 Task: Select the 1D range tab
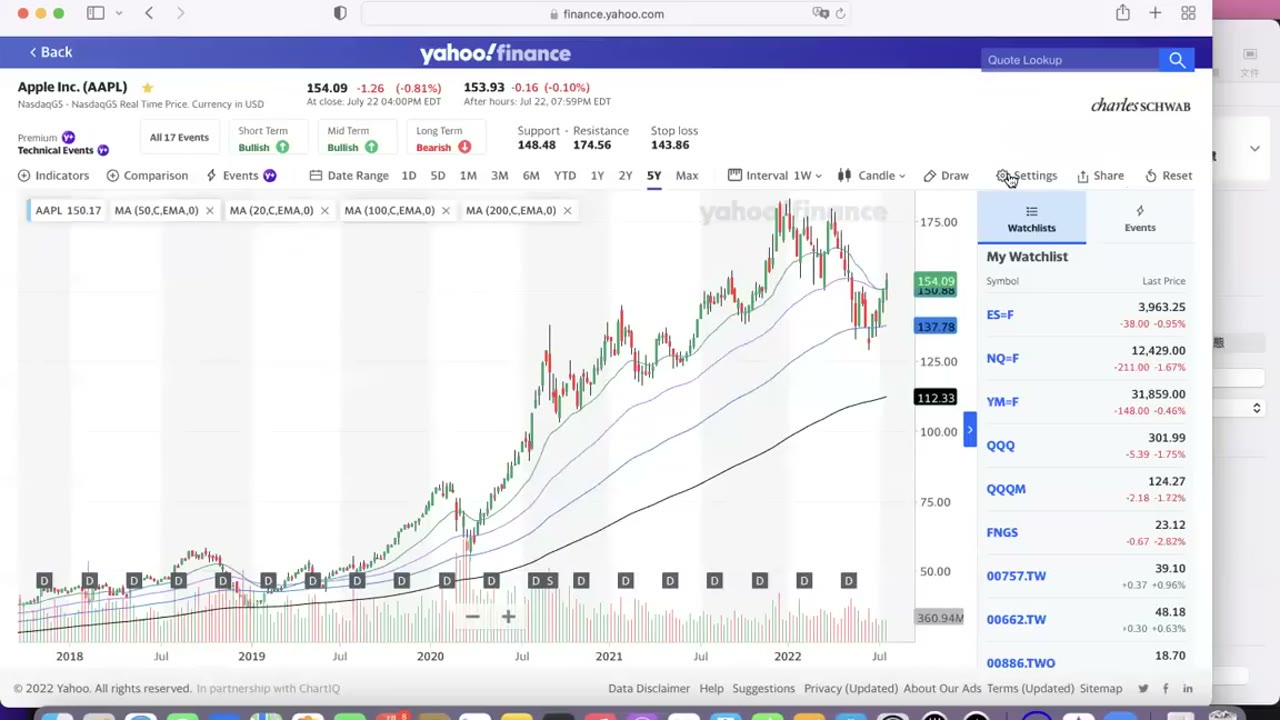tap(409, 175)
